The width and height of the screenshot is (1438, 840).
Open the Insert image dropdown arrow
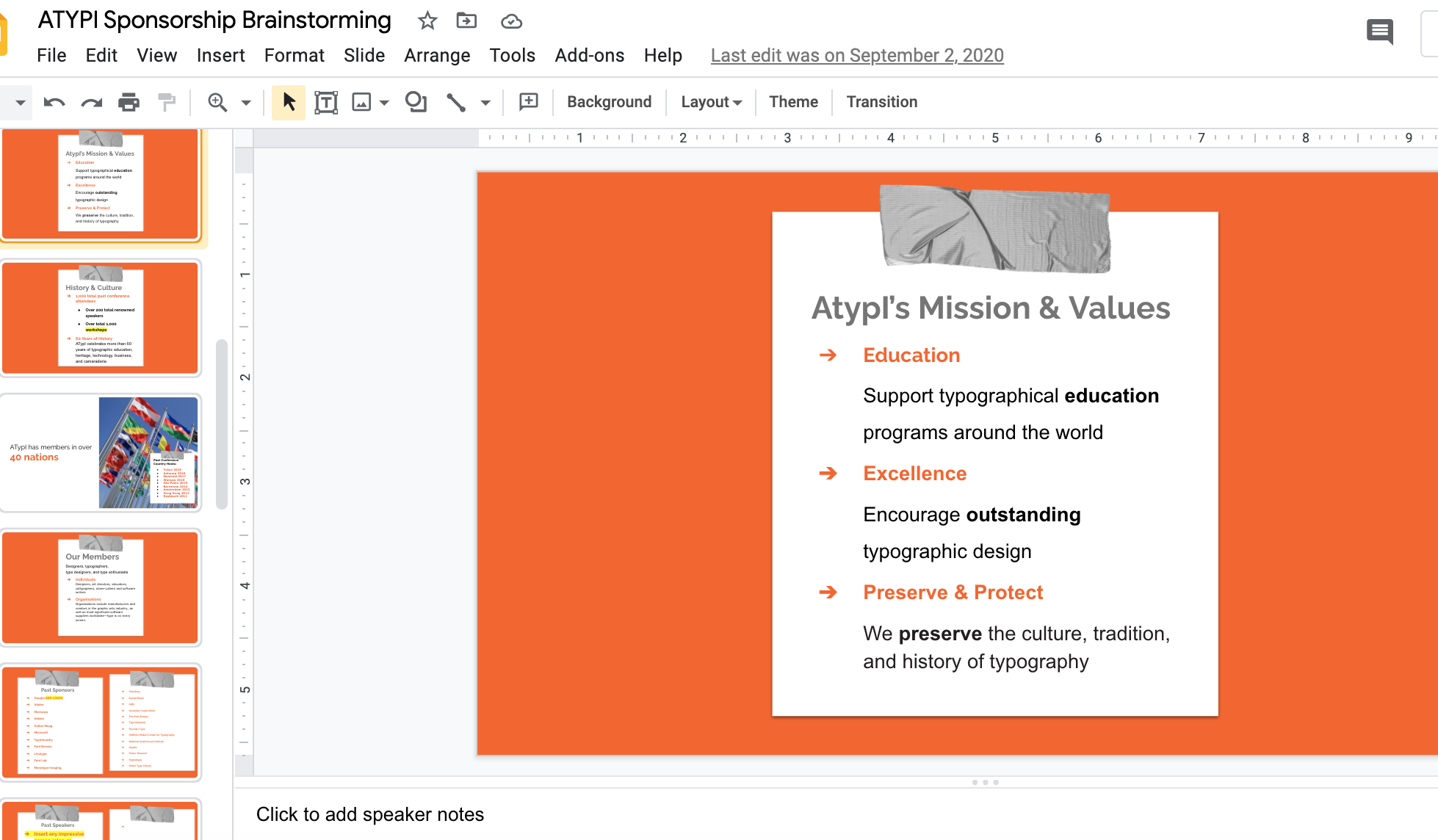(x=384, y=103)
